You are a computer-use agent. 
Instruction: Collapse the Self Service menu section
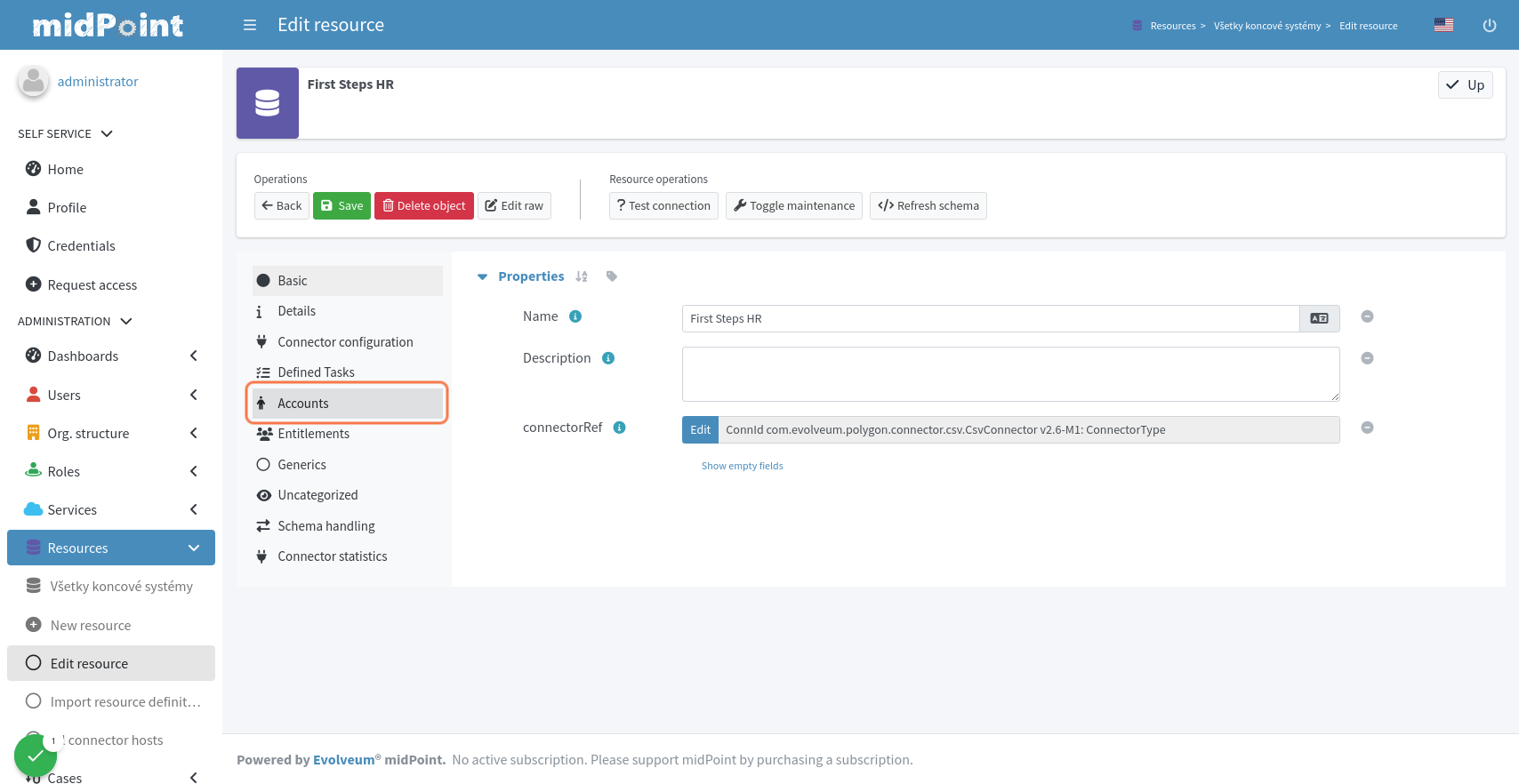click(x=107, y=133)
